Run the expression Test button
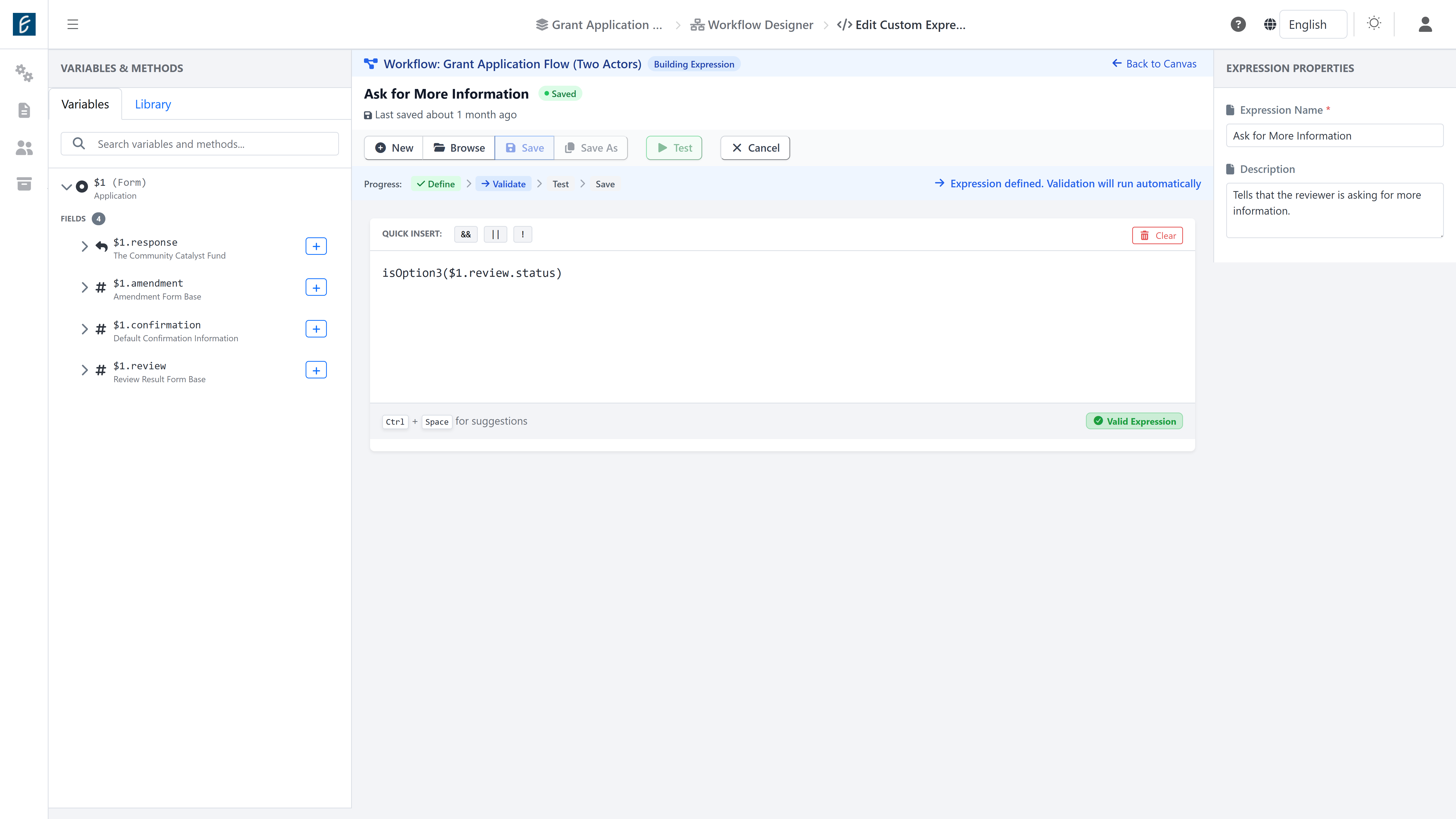The image size is (1456, 819). point(673,148)
